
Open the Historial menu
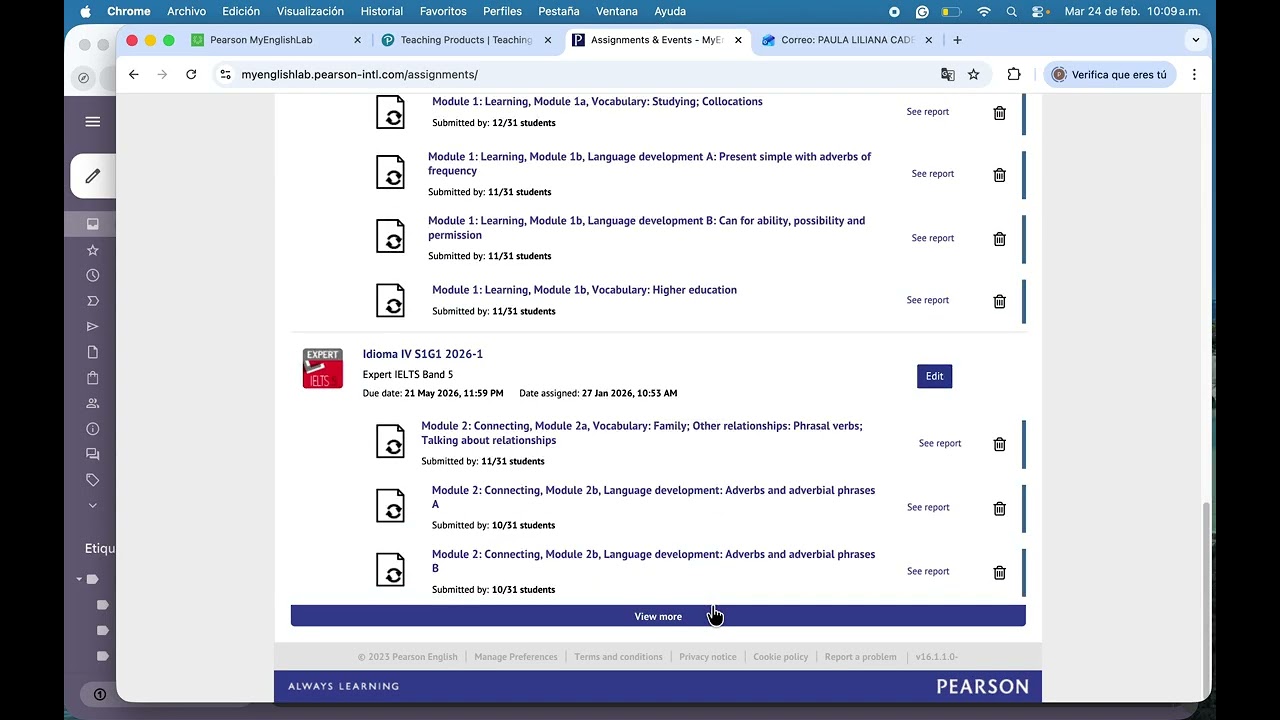click(x=381, y=11)
